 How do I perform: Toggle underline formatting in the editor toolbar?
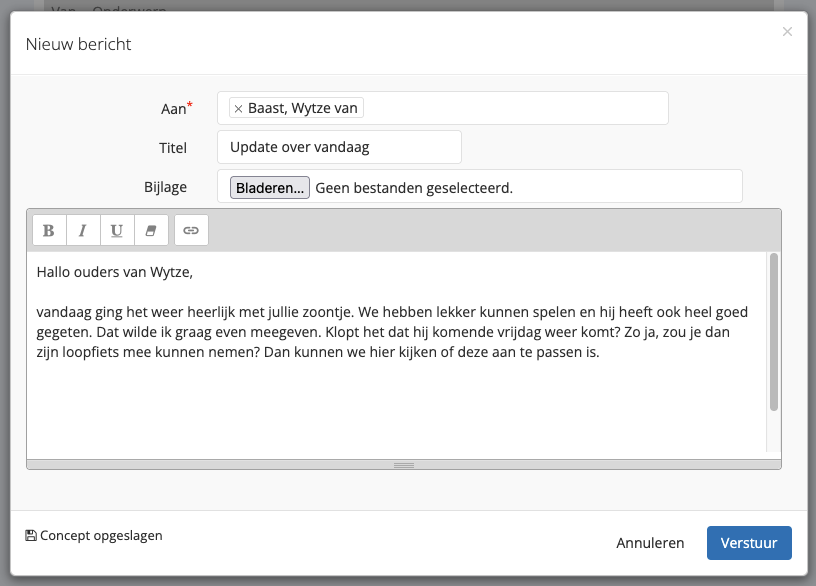coord(117,230)
